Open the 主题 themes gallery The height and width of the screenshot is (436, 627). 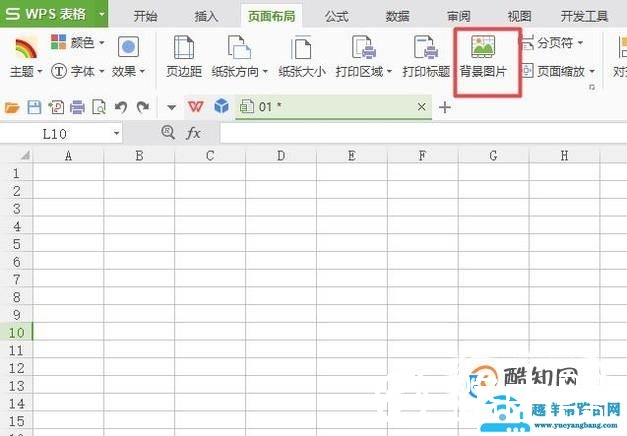(26, 57)
